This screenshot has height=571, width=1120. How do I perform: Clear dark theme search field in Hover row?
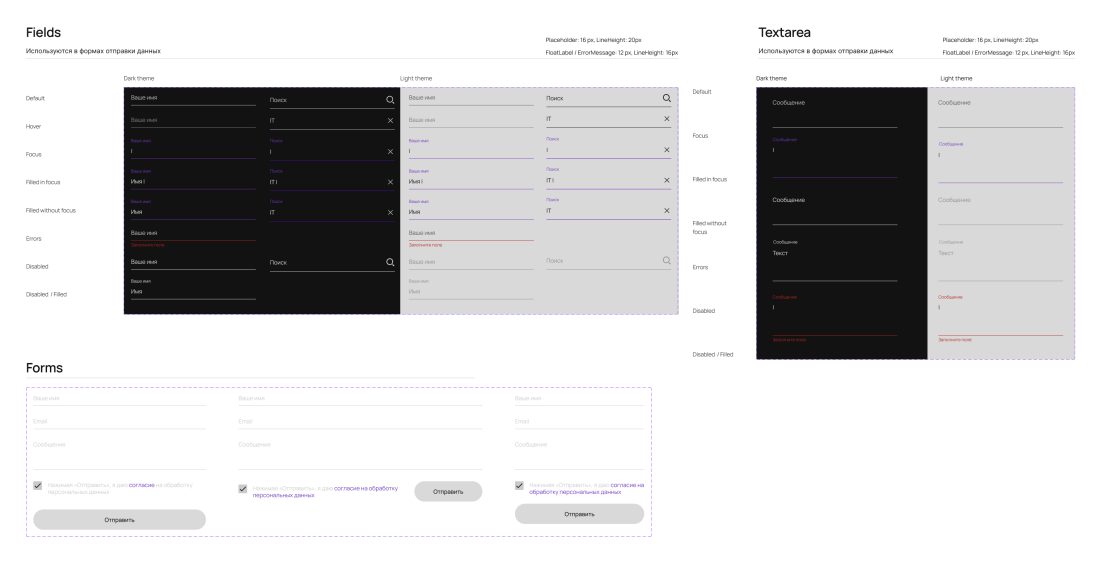pos(390,121)
